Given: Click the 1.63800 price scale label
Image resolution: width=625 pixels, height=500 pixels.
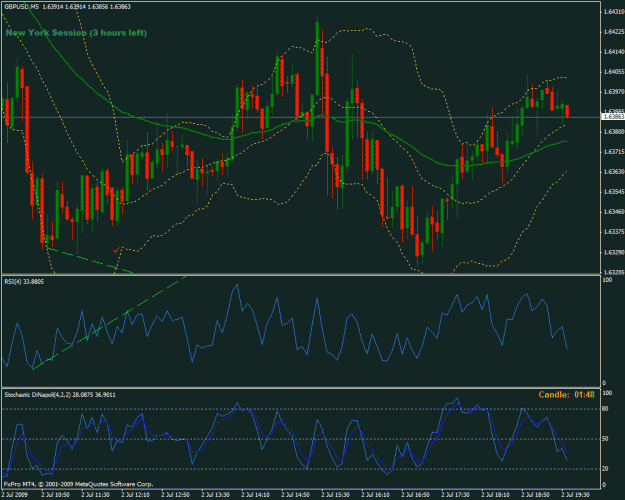Looking at the screenshot, I should point(614,132).
